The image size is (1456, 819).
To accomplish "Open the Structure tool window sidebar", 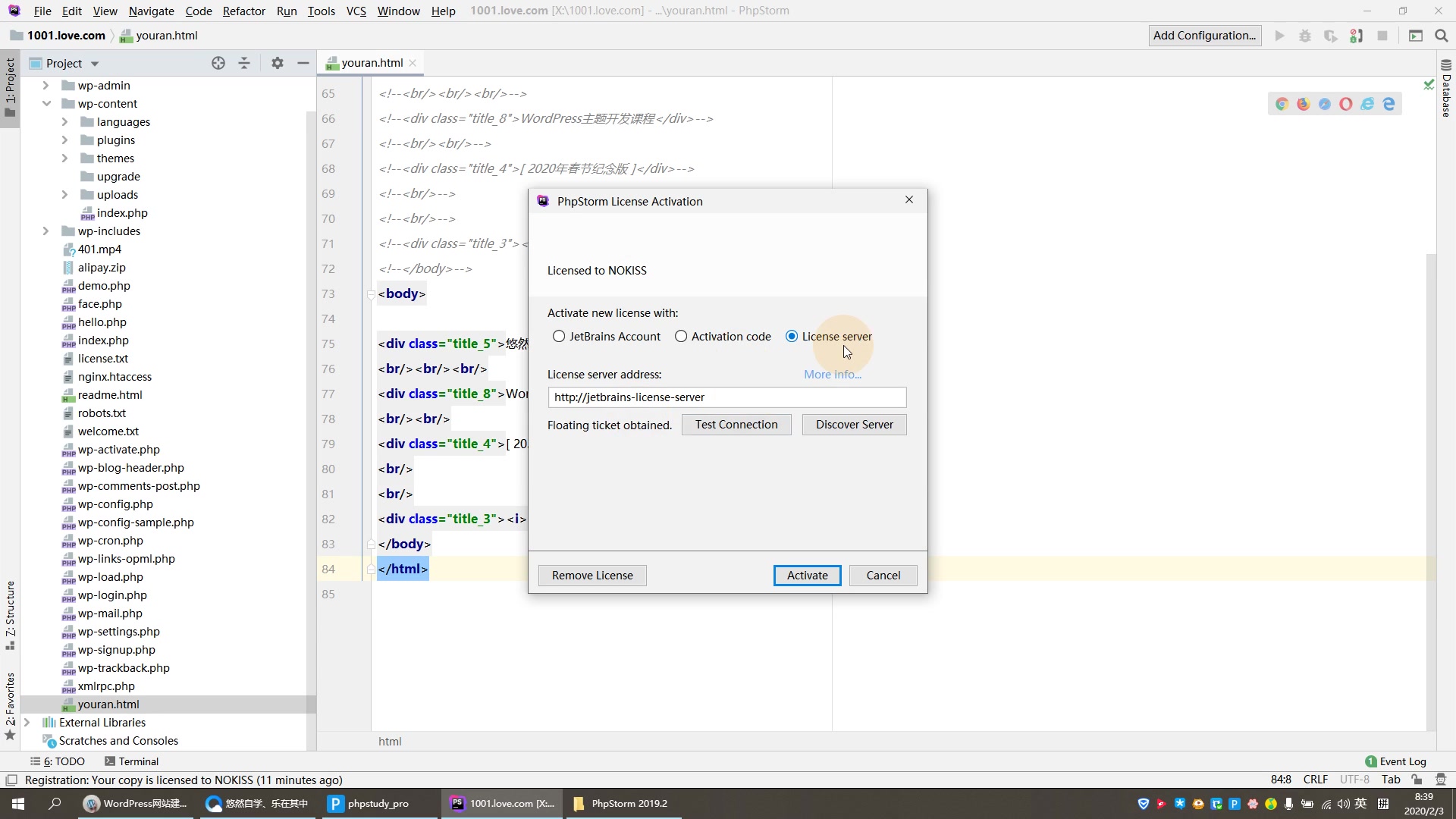I will point(10,615).
